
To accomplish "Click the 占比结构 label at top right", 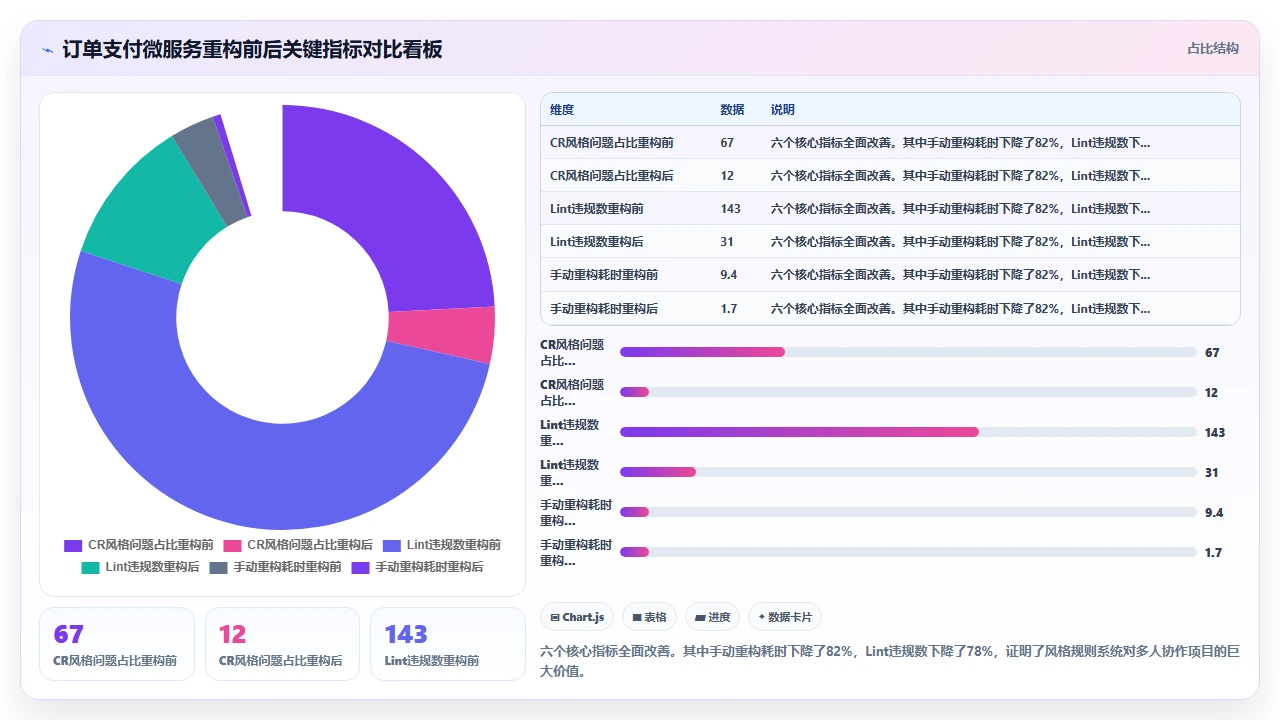I will click(1213, 48).
